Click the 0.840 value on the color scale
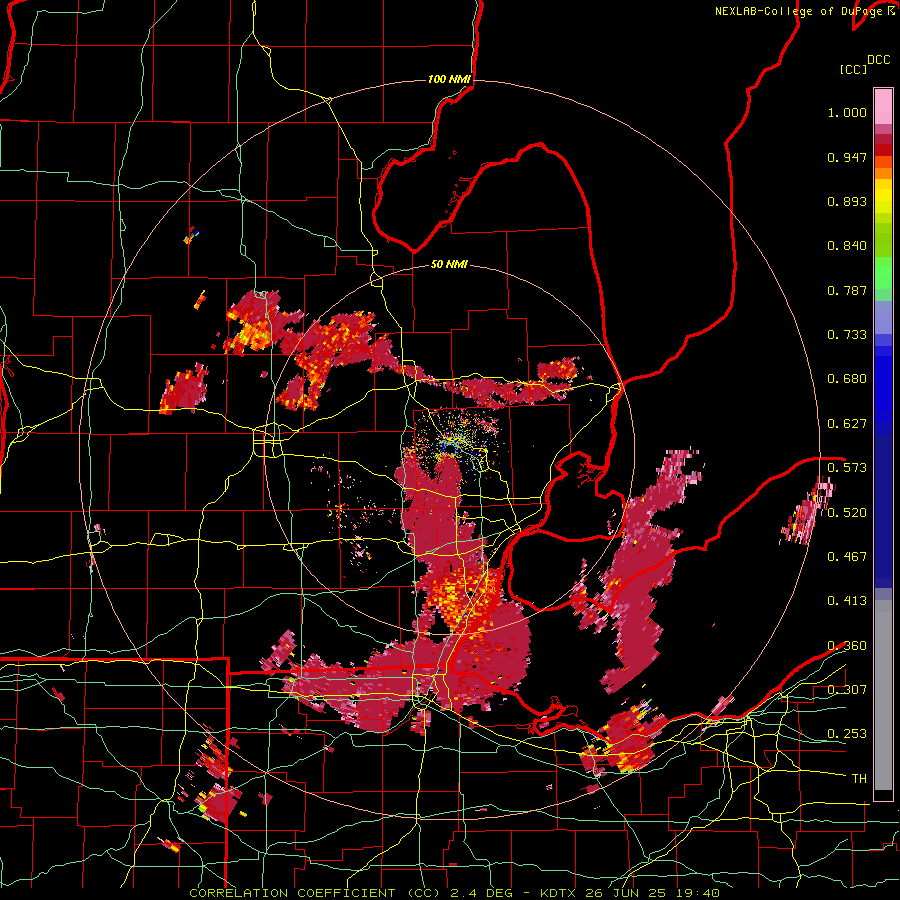 coord(847,246)
